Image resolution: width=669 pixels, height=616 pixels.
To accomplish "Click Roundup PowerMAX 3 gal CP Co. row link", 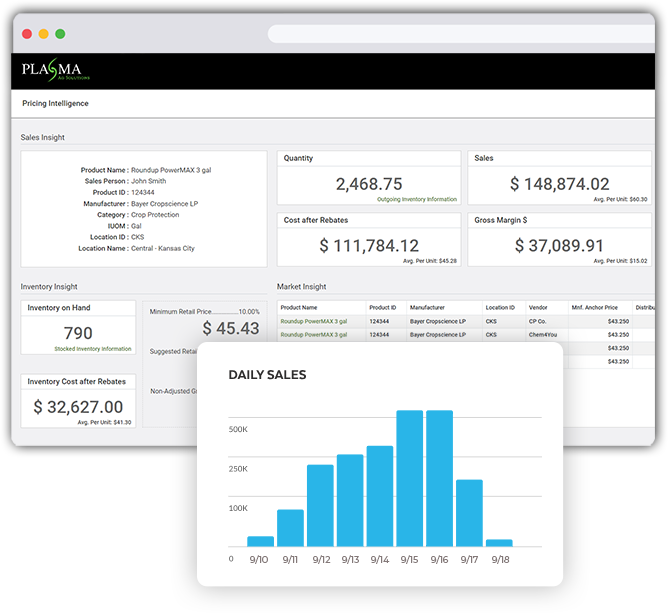I will click(x=314, y=321).
